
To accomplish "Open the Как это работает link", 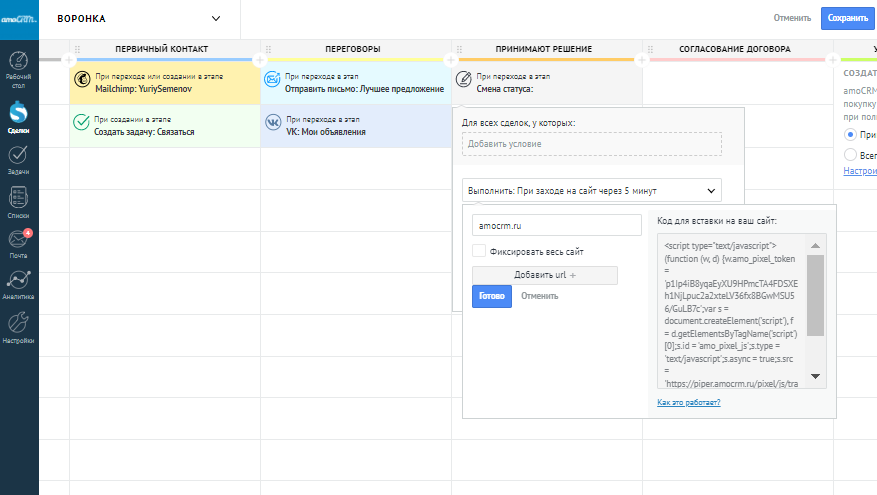I will [x=688, y=403].
